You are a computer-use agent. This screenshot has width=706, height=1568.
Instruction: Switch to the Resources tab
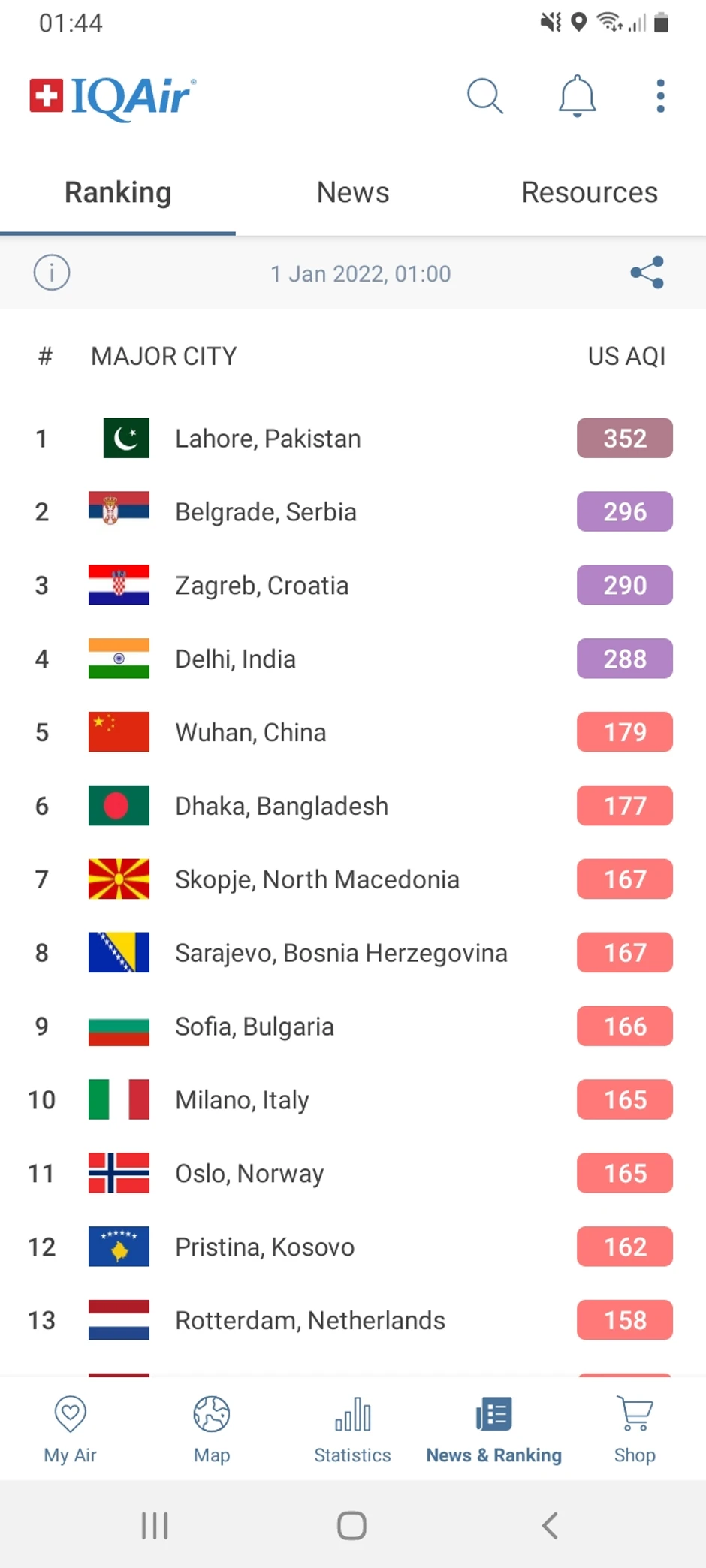590,193
